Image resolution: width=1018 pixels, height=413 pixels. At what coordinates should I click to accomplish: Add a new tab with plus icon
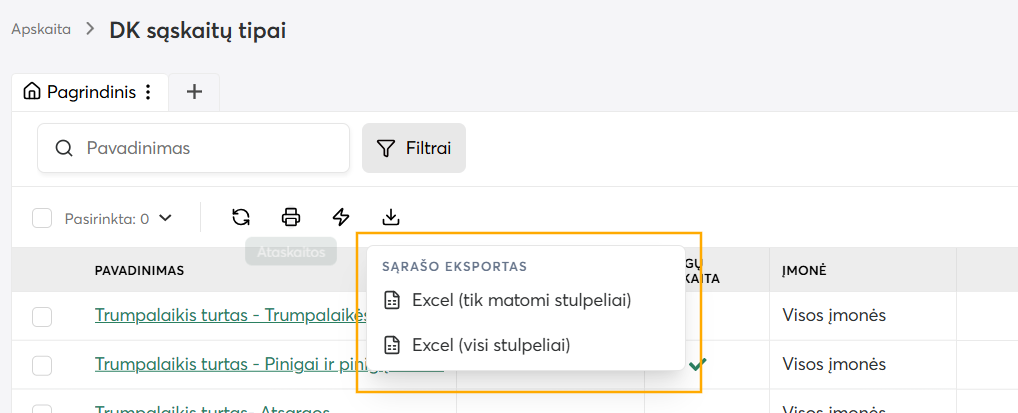coord(194,92)
